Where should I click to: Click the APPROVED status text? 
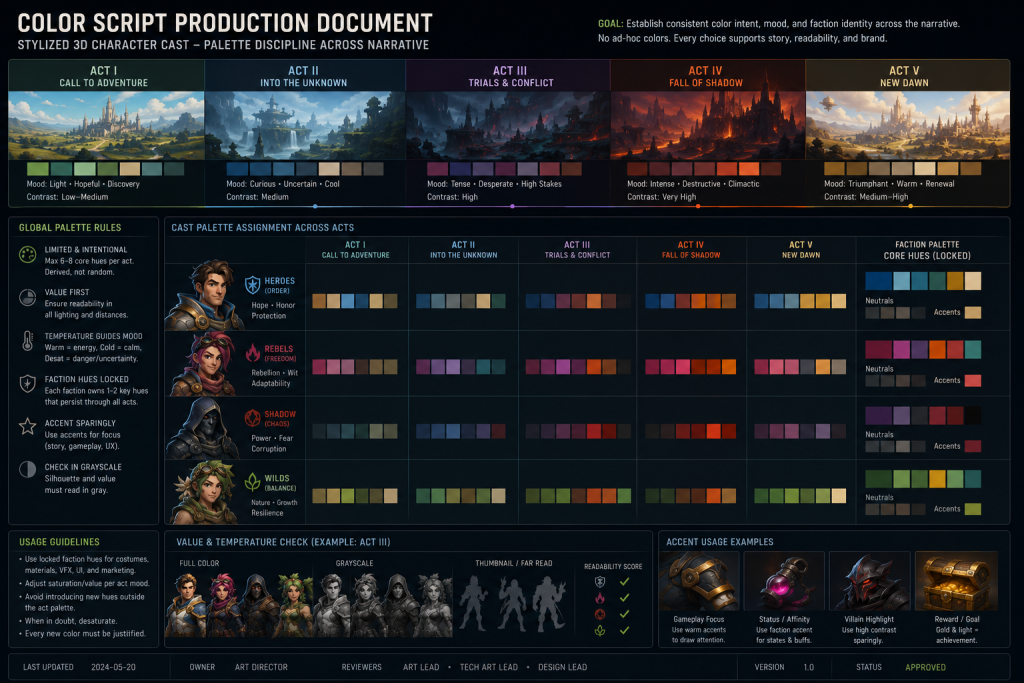pyautogui.click(x=925, y=667)
